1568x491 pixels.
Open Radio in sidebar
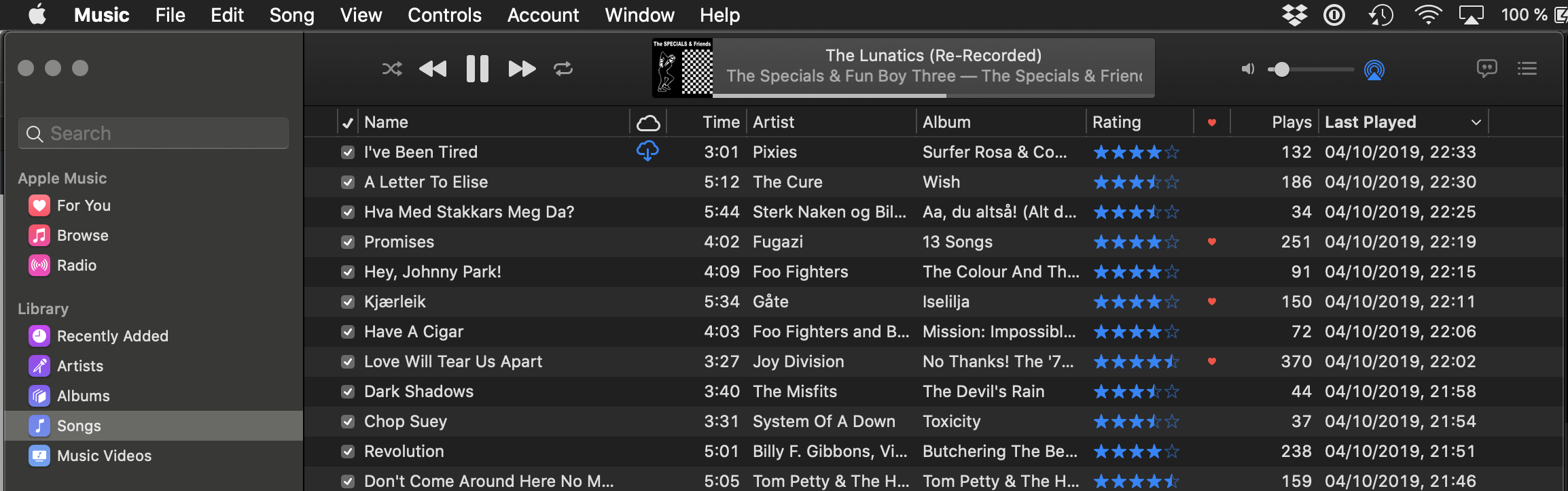coord(63,265)
